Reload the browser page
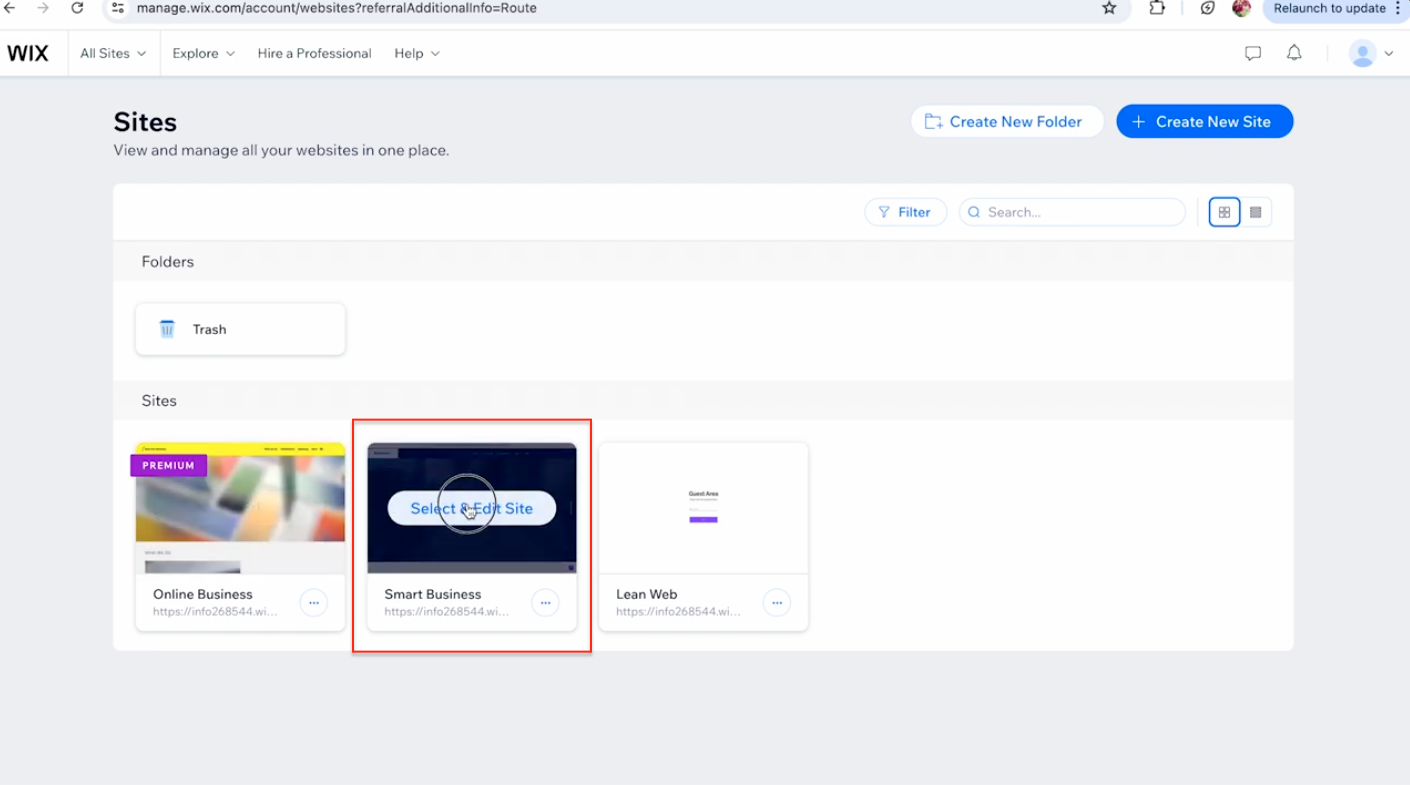1410x785 pixels. point(77,8)
